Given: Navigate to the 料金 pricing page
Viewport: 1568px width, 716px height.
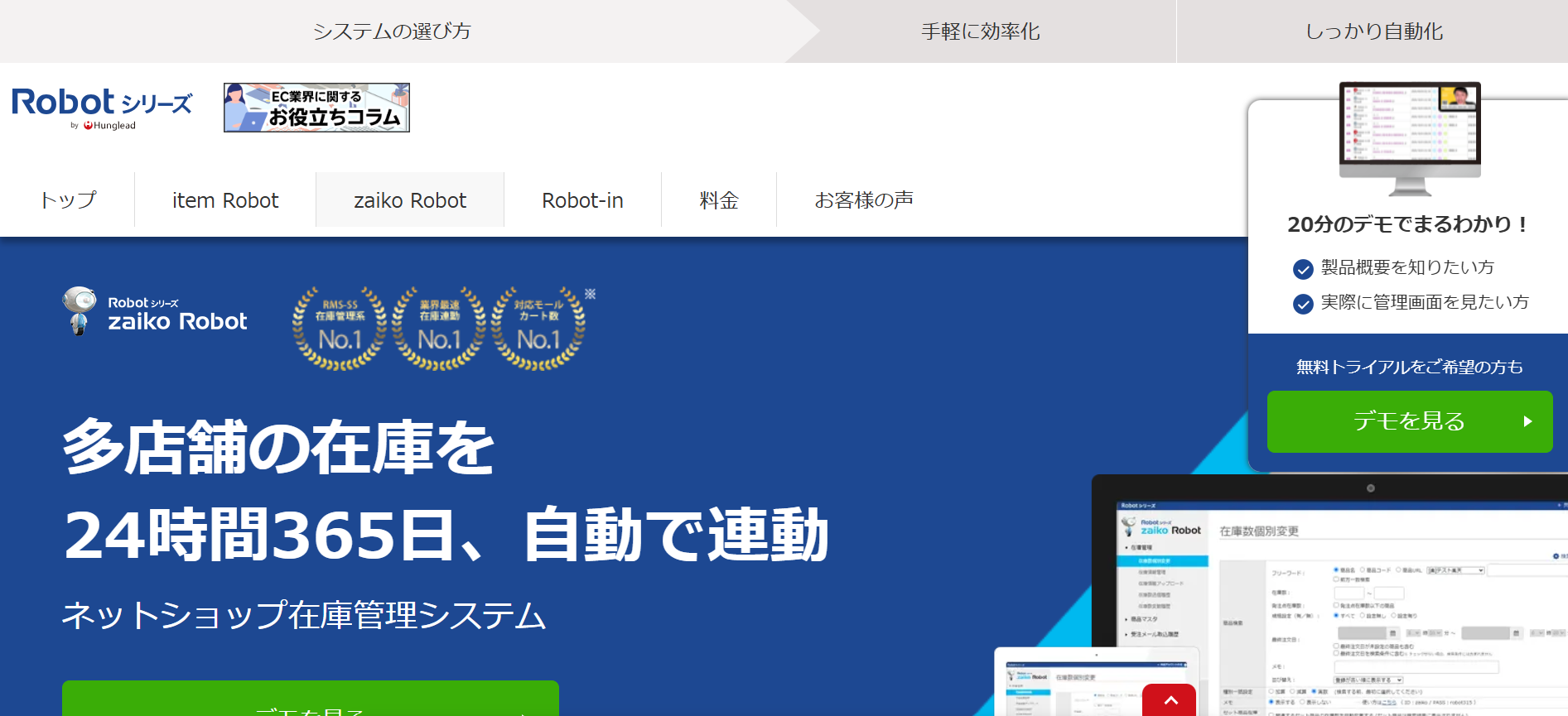Looking at the screenshot, I should (719, 200).
